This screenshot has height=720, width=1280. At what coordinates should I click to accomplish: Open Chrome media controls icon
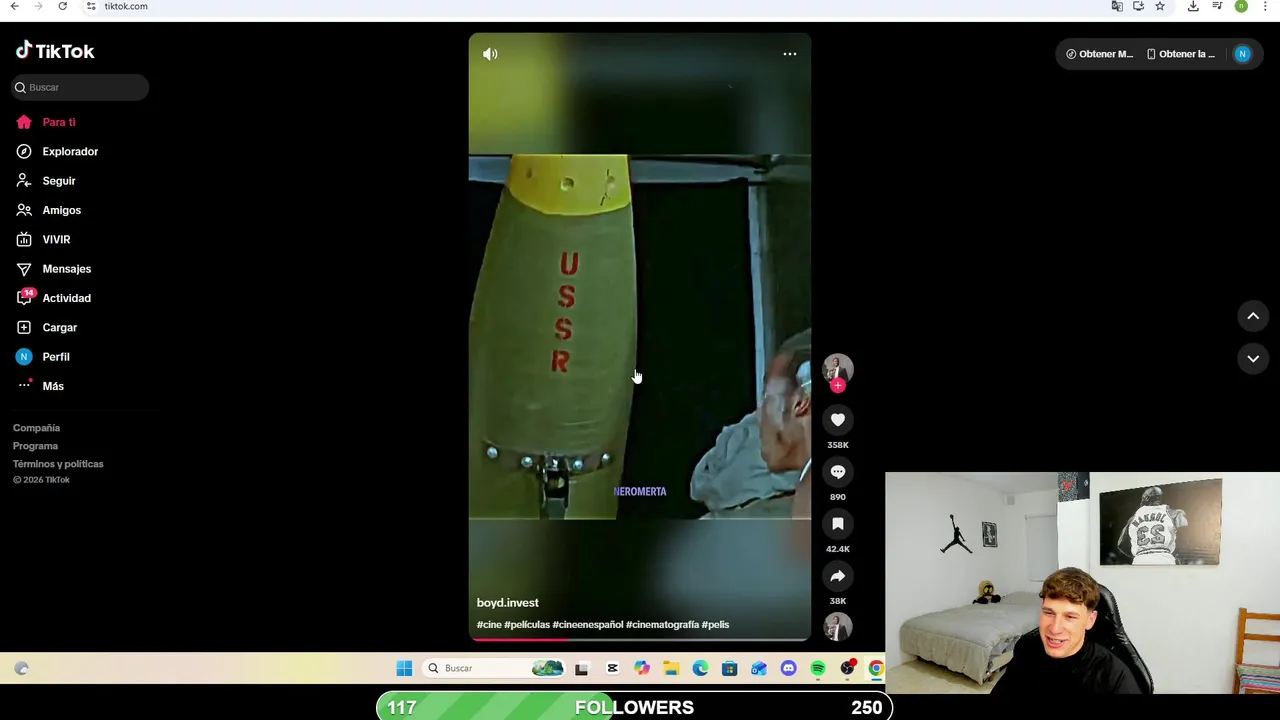point(1217,6)
